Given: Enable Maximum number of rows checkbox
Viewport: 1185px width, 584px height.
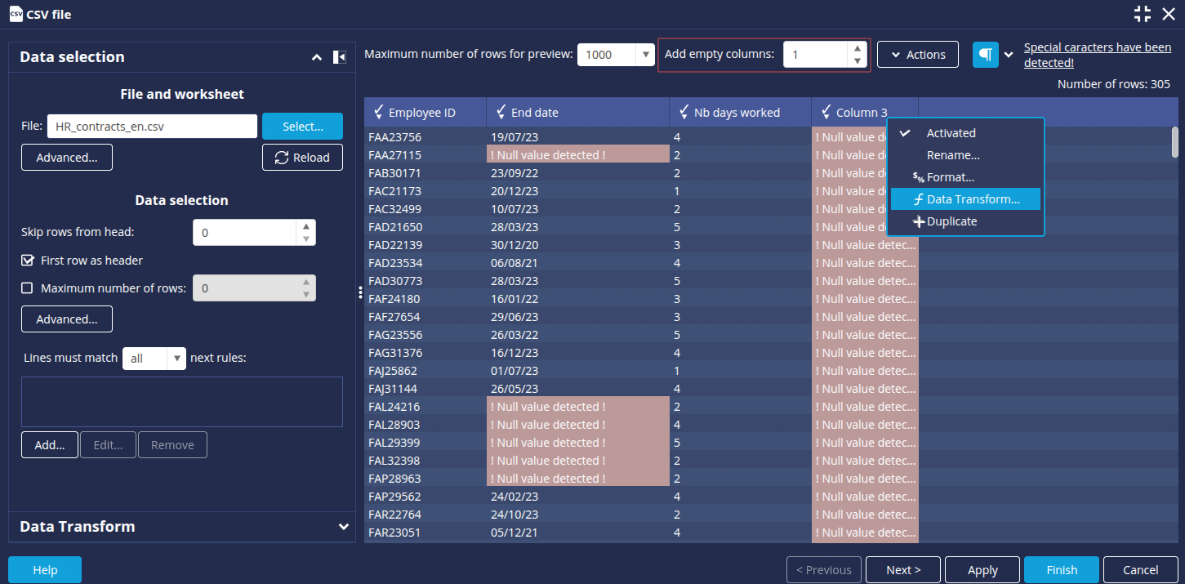Looking at the screenshot, I should coord(28,288).
